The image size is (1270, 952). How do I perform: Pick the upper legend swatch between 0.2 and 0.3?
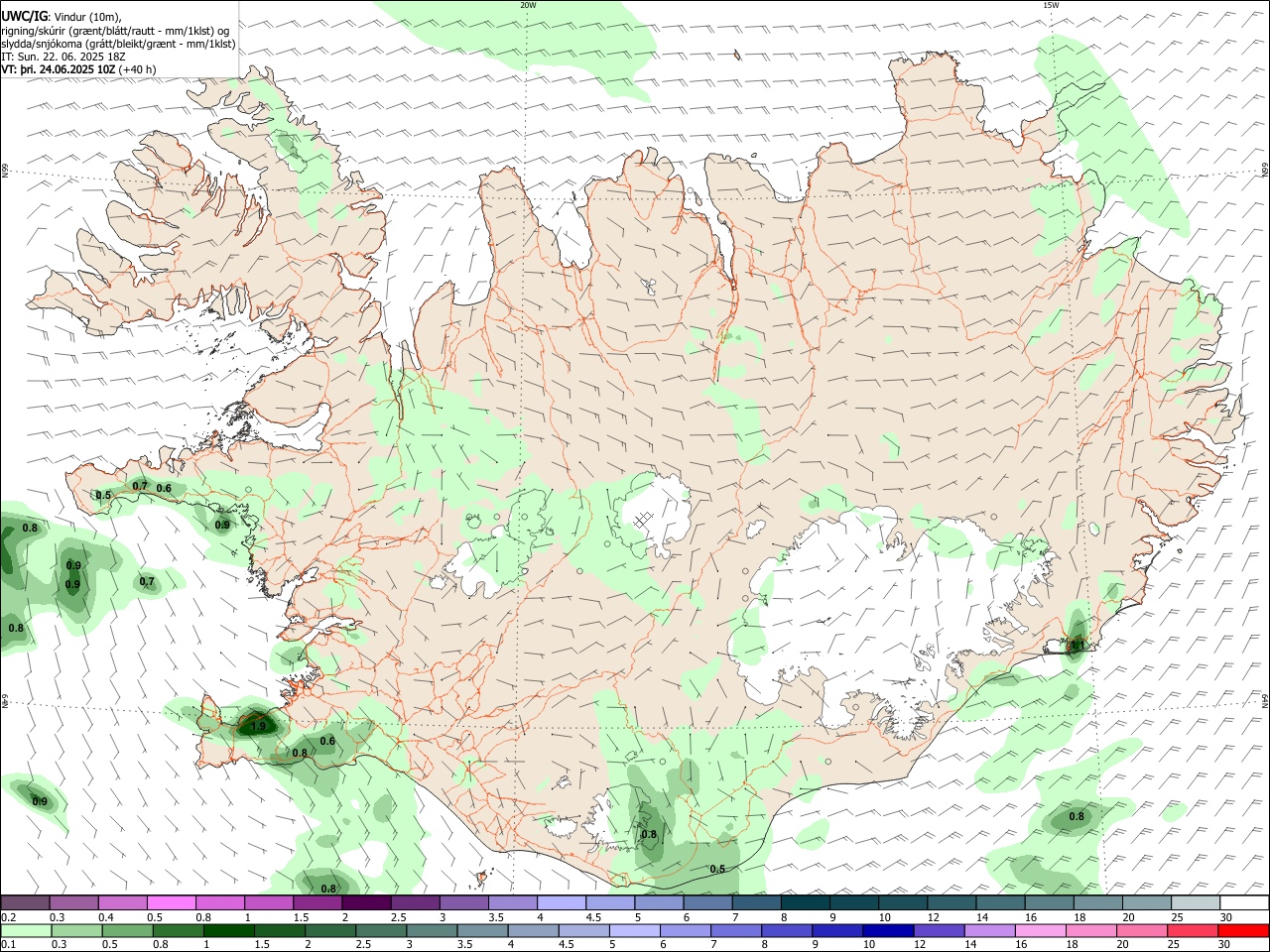click(x=25, y=903)
